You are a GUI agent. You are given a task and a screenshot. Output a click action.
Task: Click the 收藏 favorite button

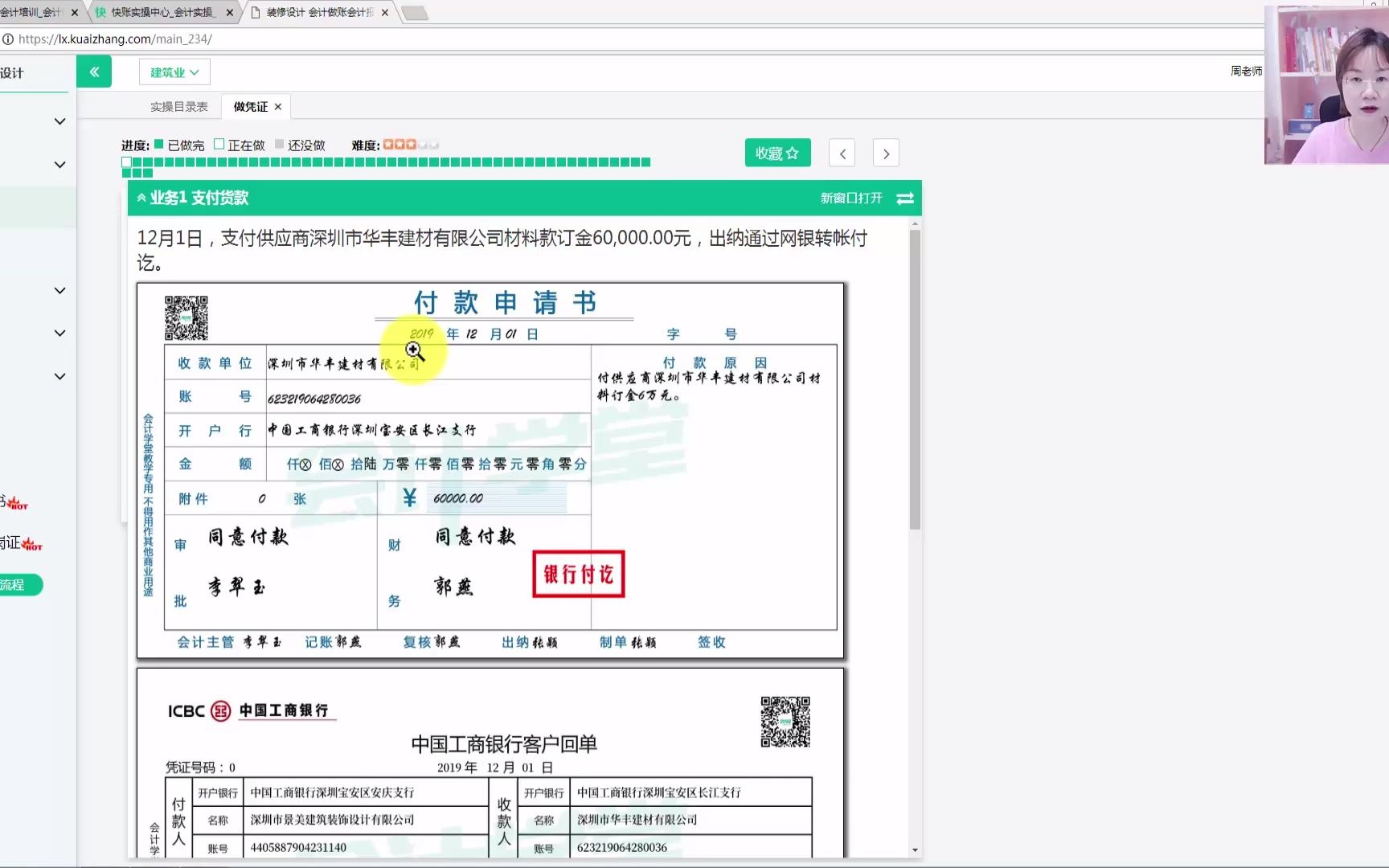pyautogui.click(x=777, y=153)
